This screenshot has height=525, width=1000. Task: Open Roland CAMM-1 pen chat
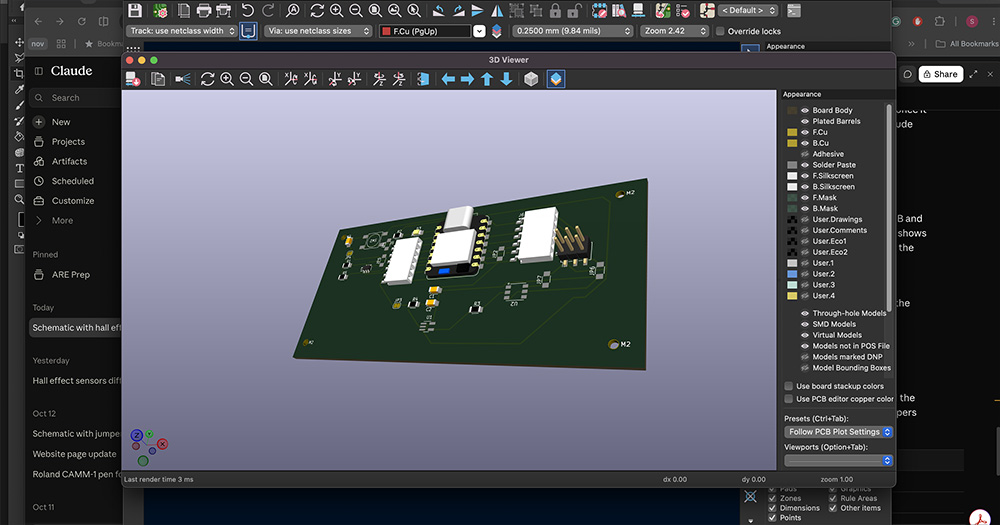coord(76,474)
